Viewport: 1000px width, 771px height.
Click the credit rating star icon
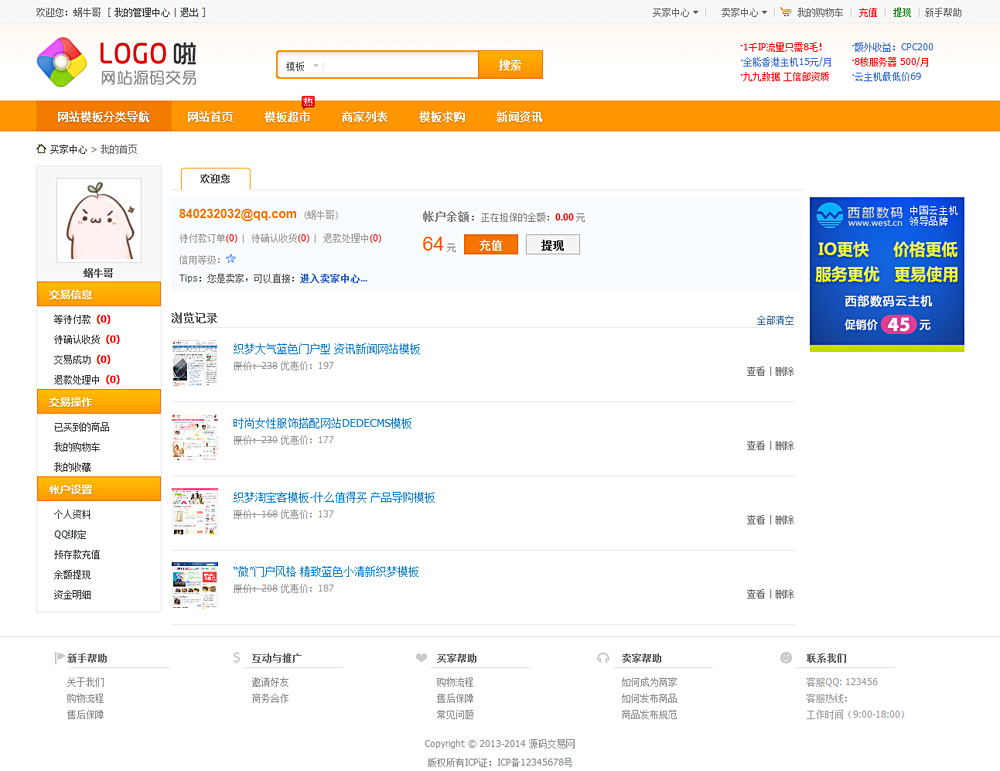point(231,259)
